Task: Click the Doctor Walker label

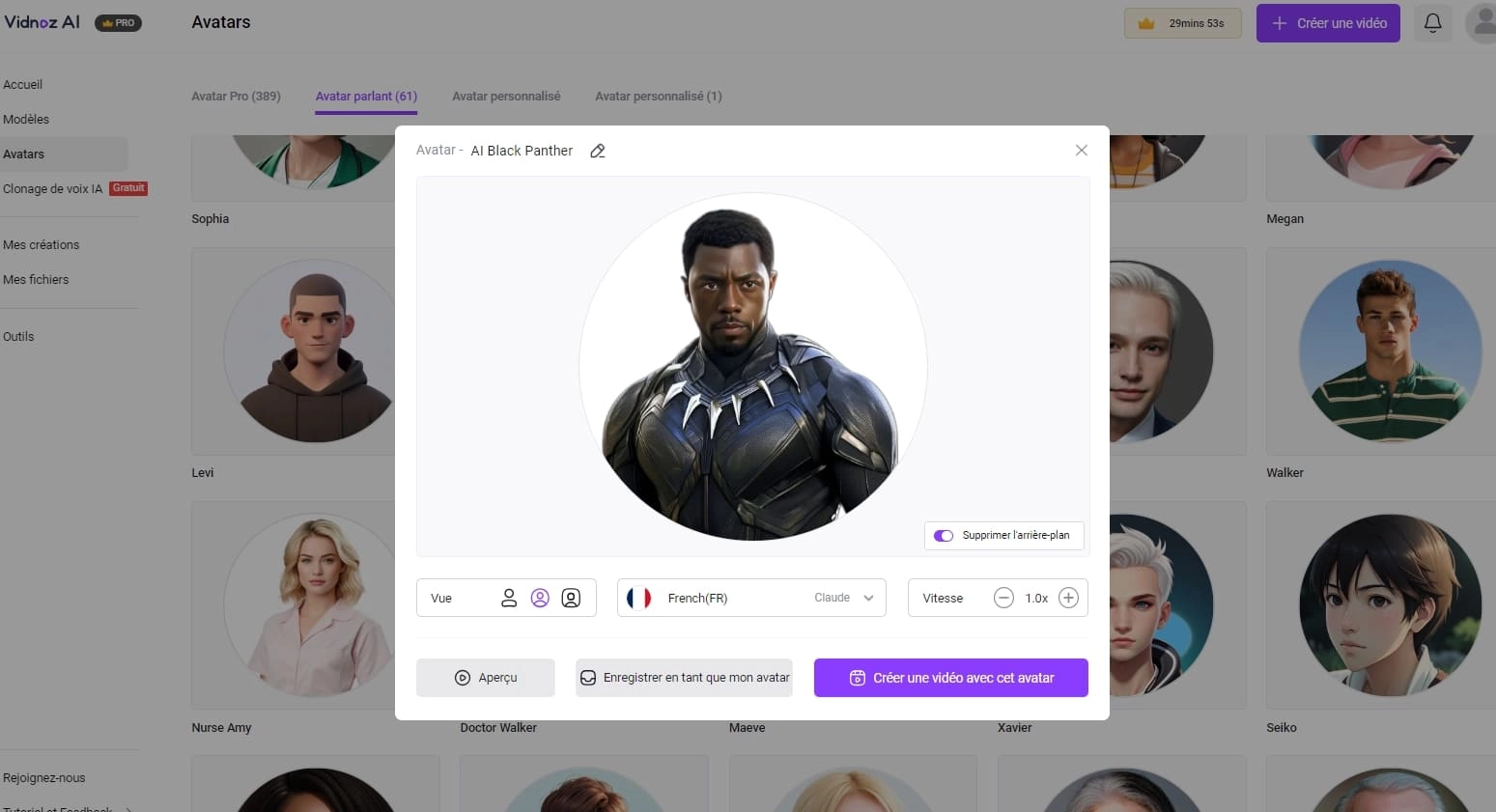Action: click(x=498, y=728)
